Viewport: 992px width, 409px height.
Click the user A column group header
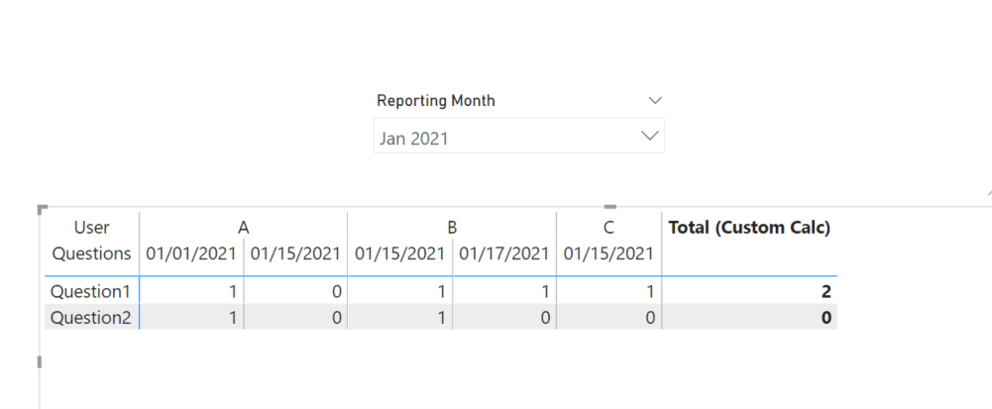244,227
